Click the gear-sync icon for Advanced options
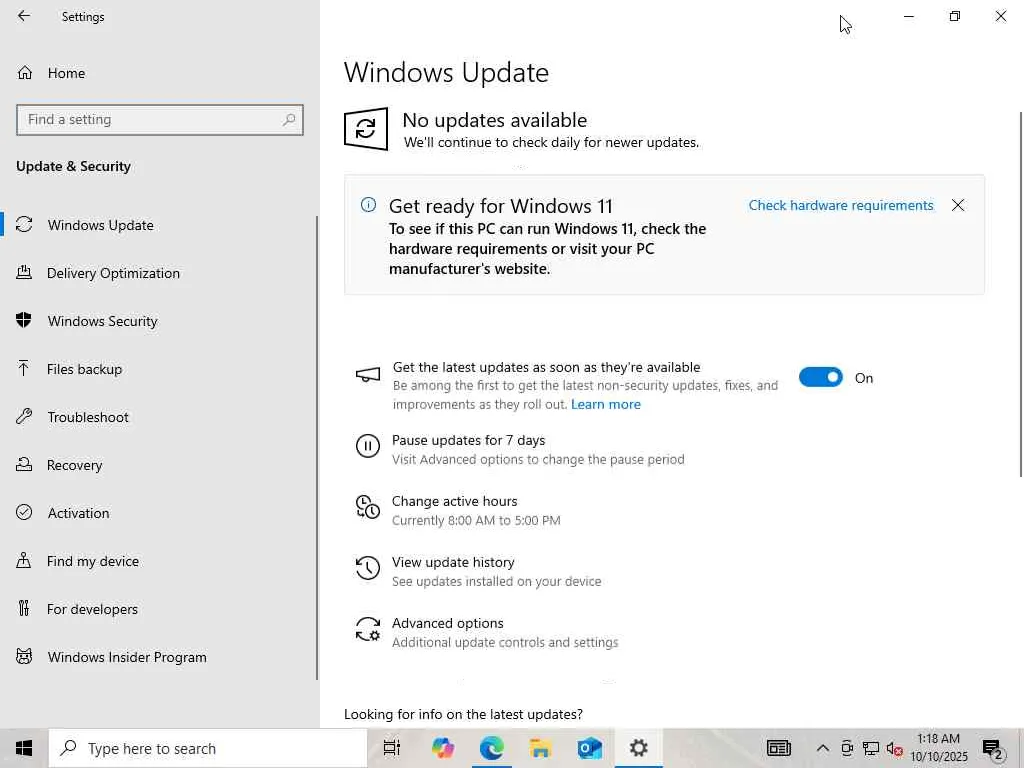Screen dimensions: 1024x768 [368, 629]
